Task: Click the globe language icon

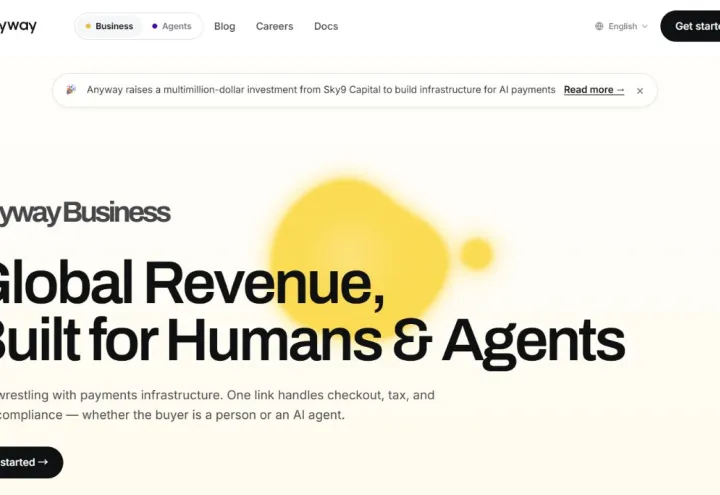Action: tap(599, 26)
